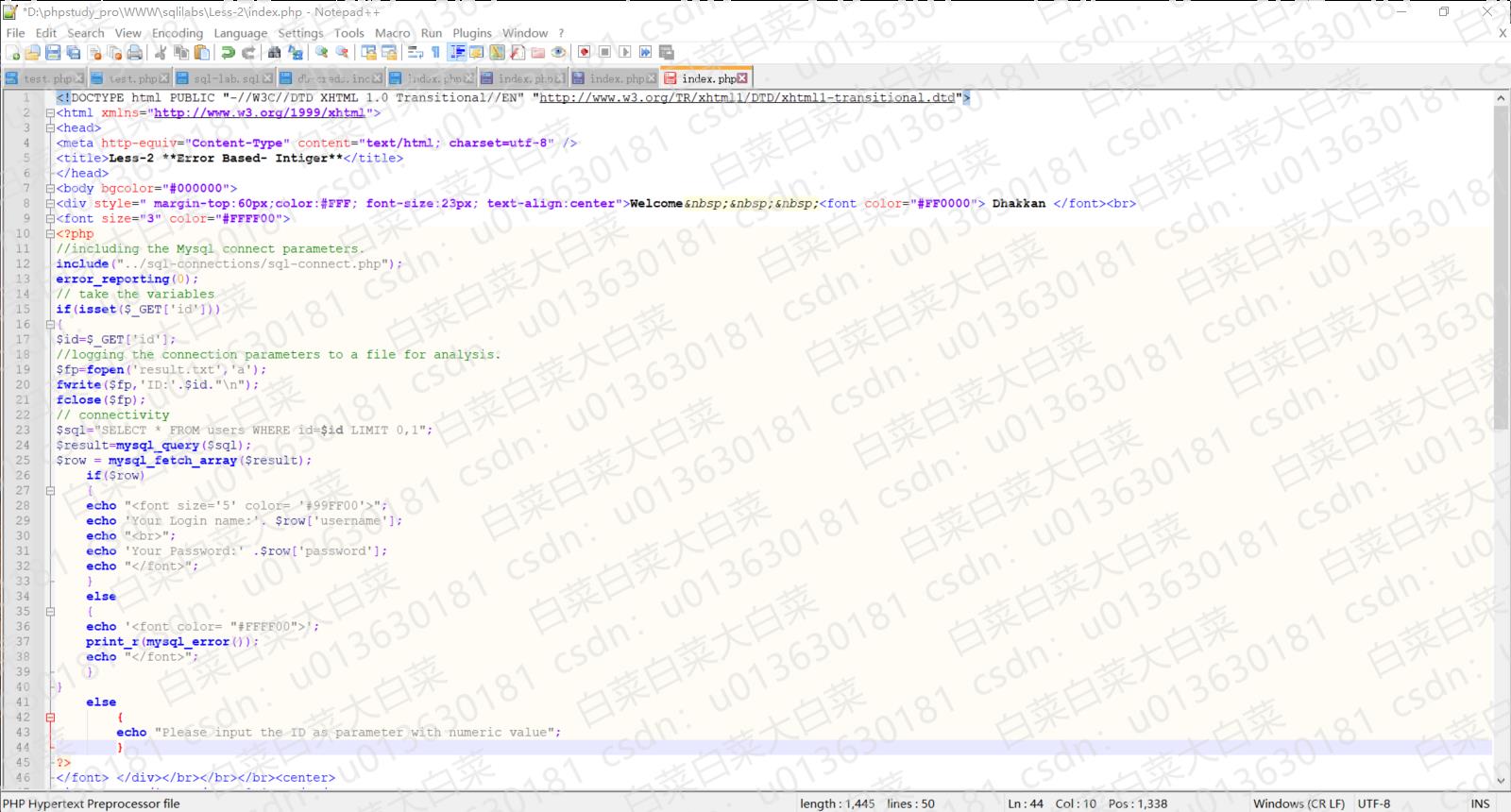Toggle Show All Characters pilcrow button
Image resolution: width=1511 pixels, height=812 pixels.
coord(435,52)
